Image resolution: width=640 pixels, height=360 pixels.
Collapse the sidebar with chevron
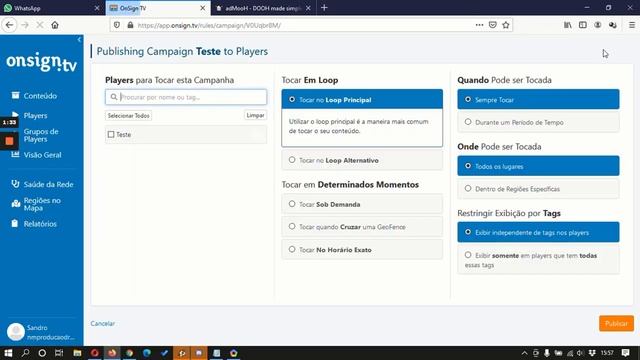[79, 40]
